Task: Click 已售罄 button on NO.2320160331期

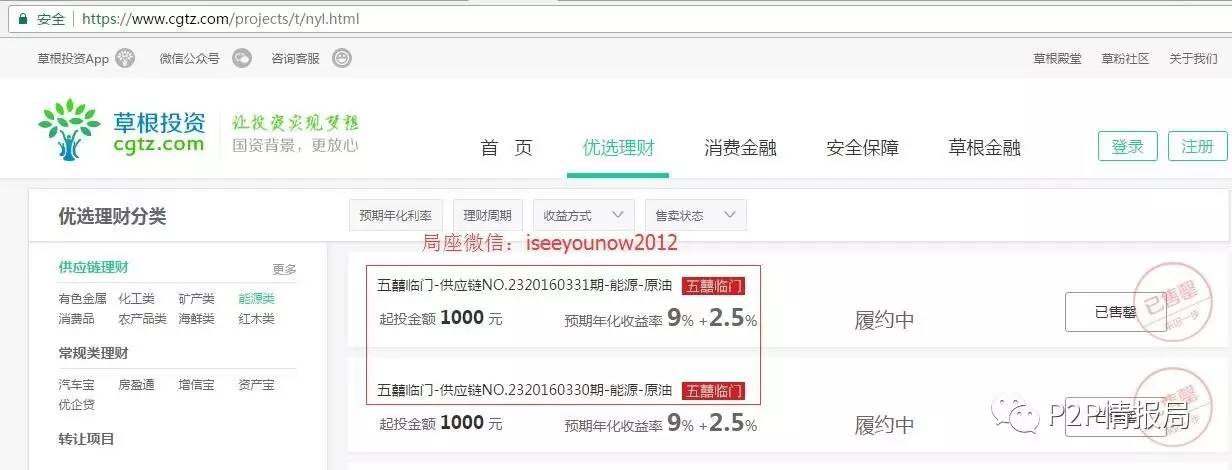Action: pos(1115,312)
